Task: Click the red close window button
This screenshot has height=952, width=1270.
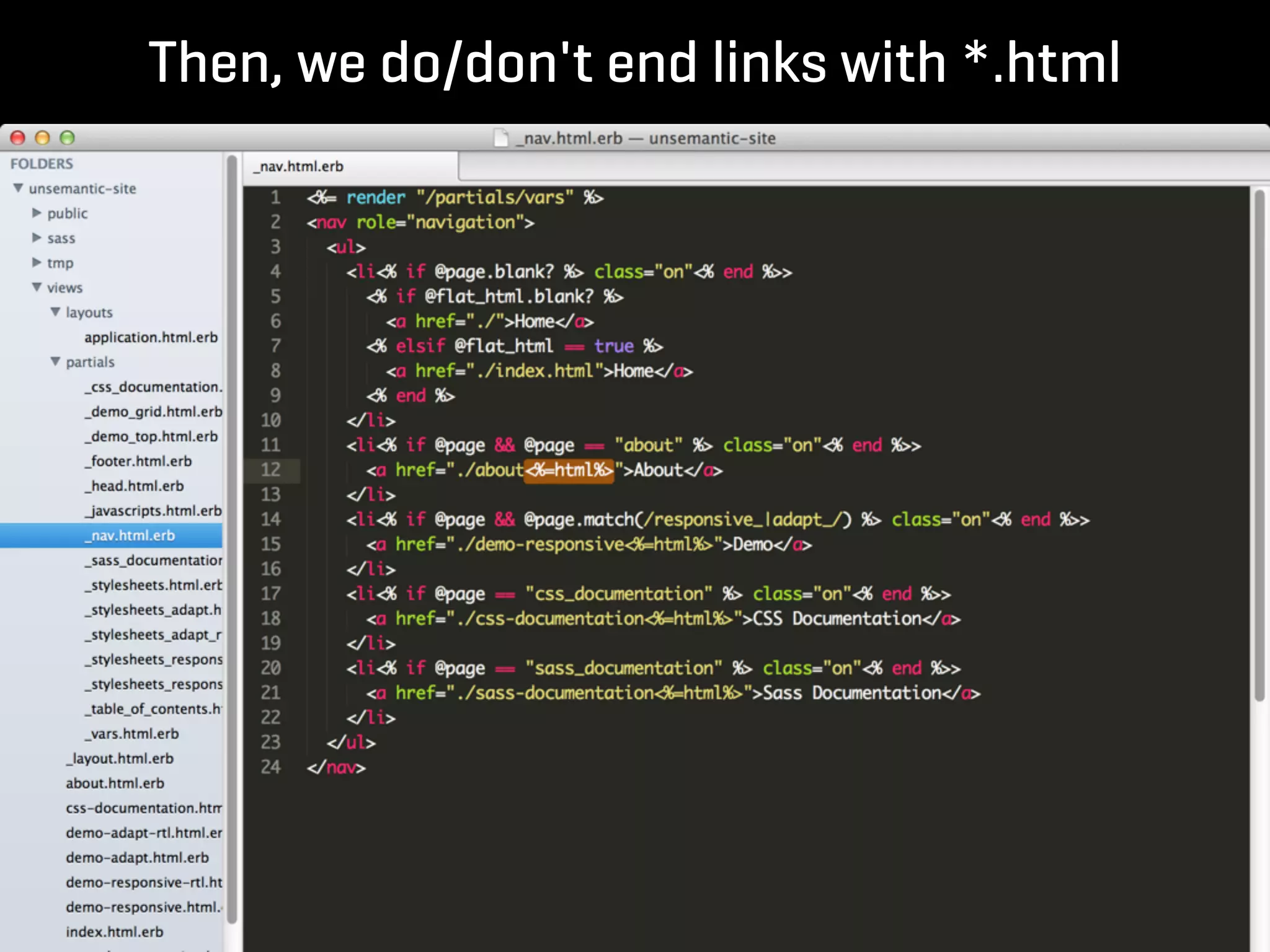Action: pos(18,138)
